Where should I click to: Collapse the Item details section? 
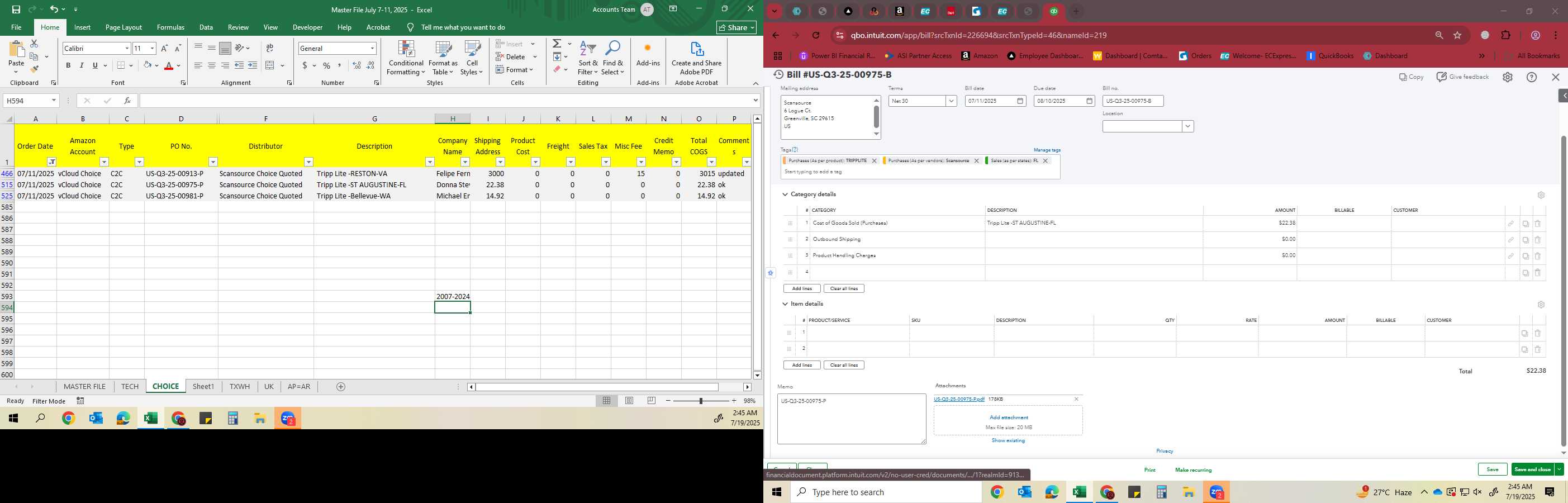785,304
